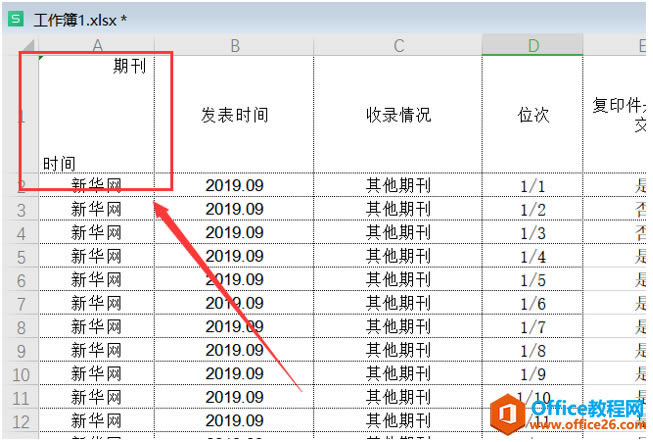
Task: Click the 新华网 cell in row 10
Action: [97, 374]
